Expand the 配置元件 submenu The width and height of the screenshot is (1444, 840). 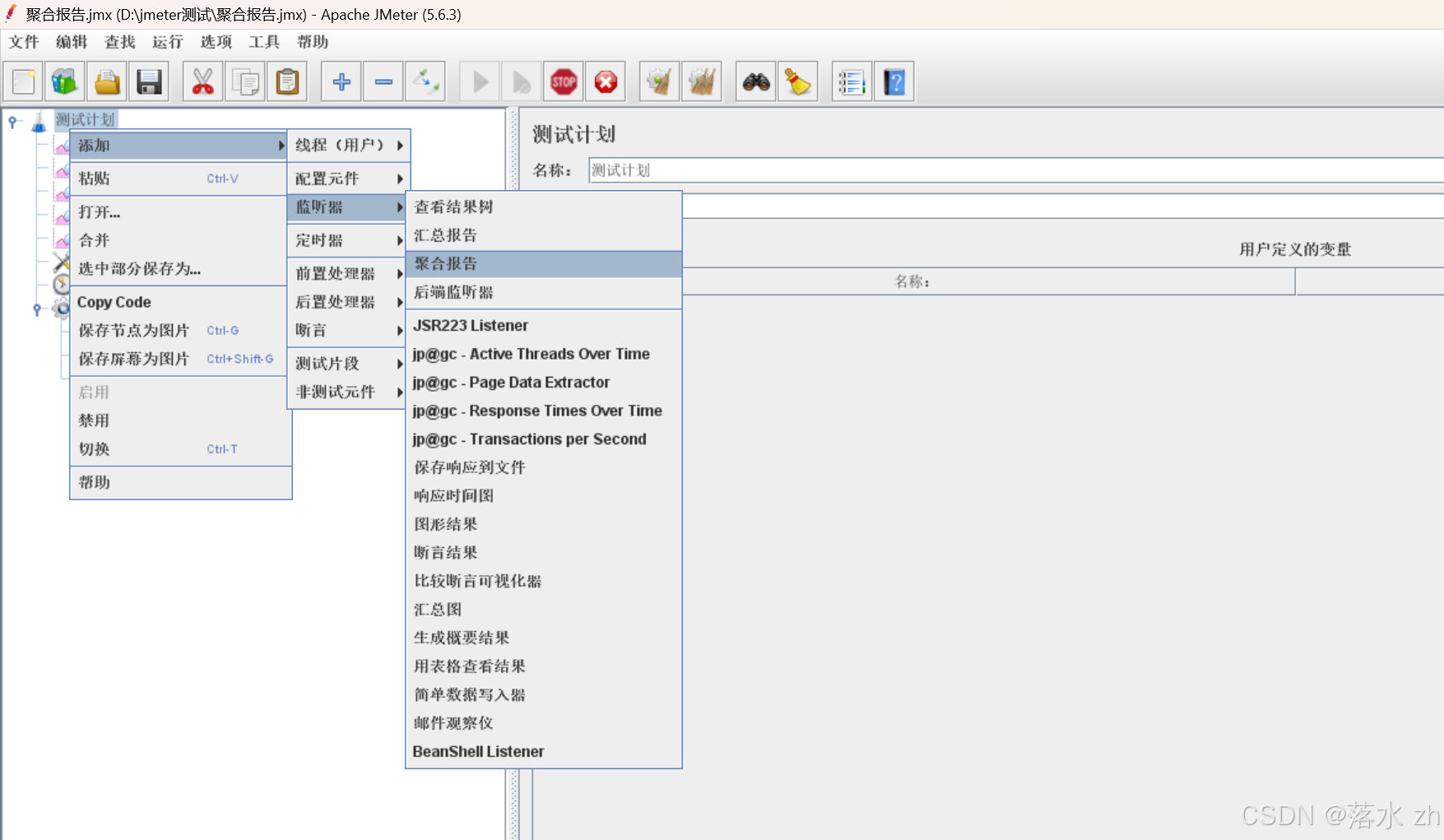click(x=349, y=179)
